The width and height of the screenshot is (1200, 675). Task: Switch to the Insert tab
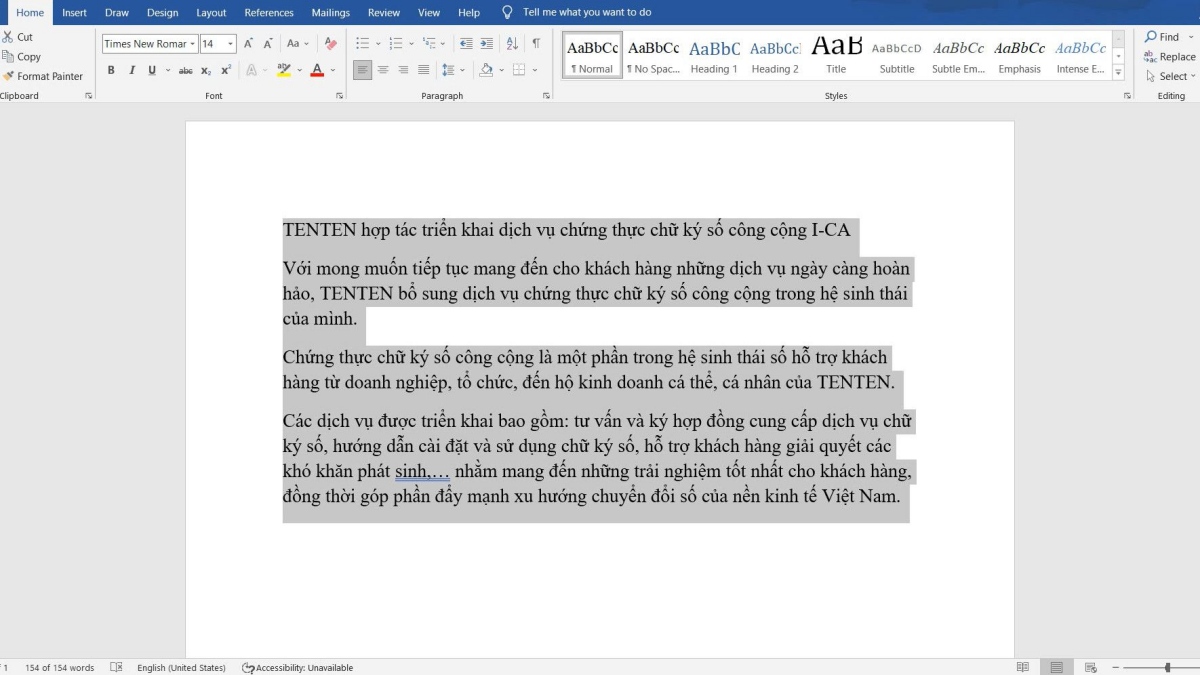(x=74, y=13)
